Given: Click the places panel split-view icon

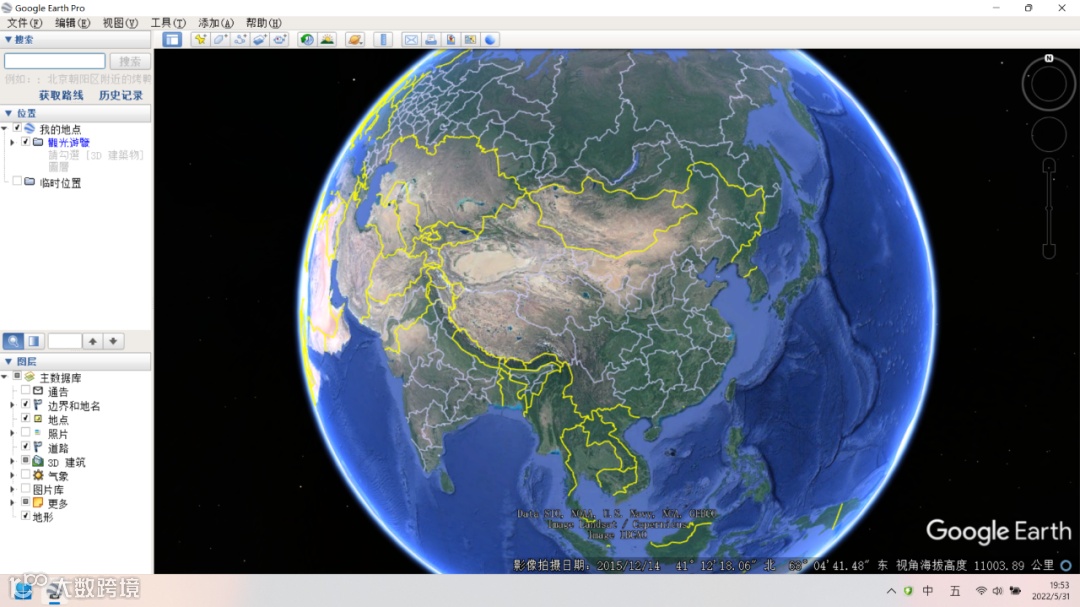Looking at the screenshot, I should (34, 341).
